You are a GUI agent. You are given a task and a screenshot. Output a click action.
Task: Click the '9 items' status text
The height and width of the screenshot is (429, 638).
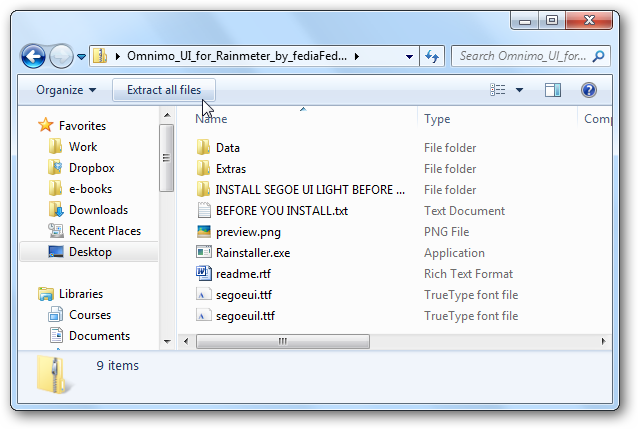(118, 366)
